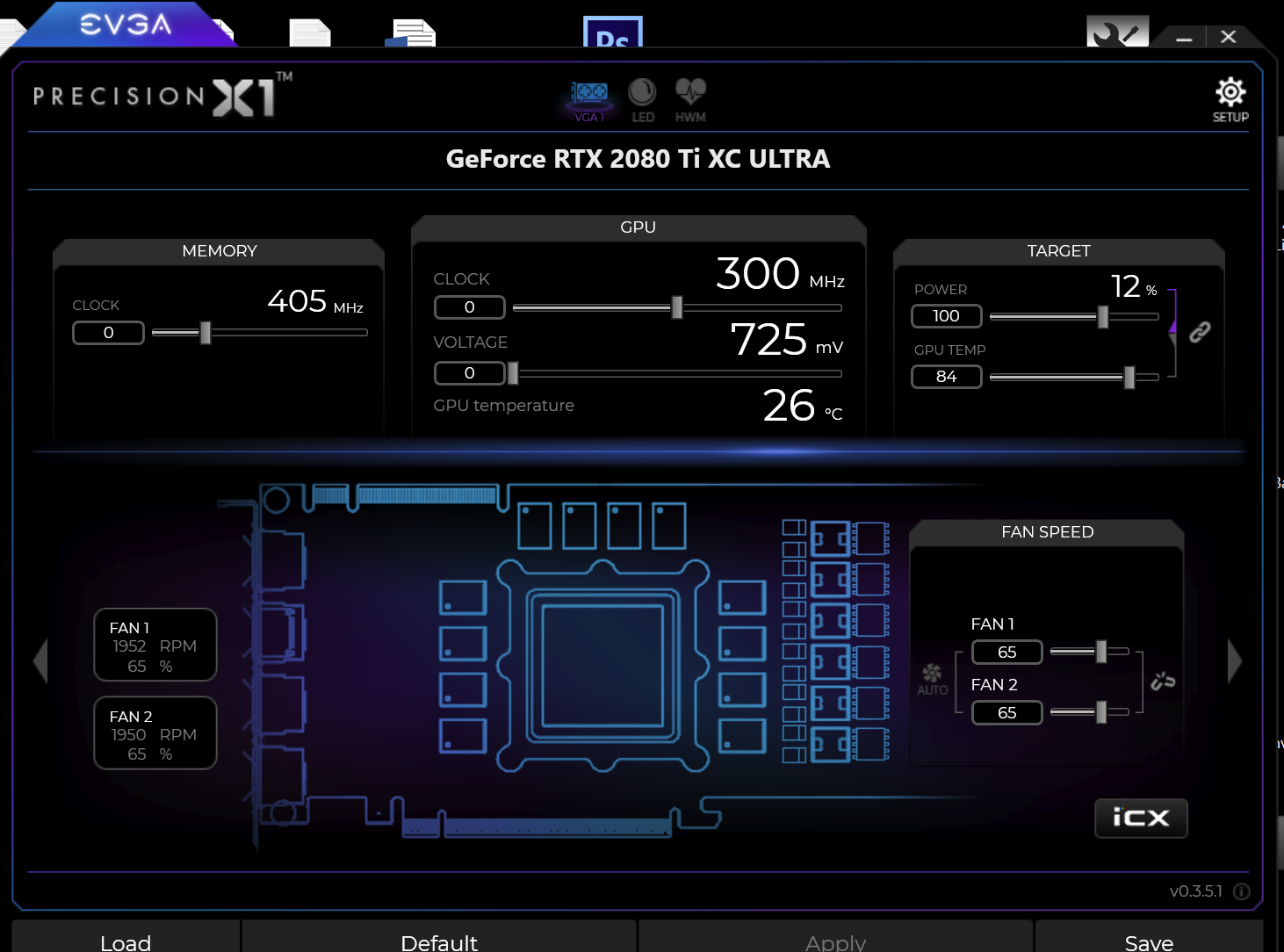Click the GPU clock slider handle
The width and height of the screenshot is (1284, 952).
pyautogui.click(x=677, y=307)
